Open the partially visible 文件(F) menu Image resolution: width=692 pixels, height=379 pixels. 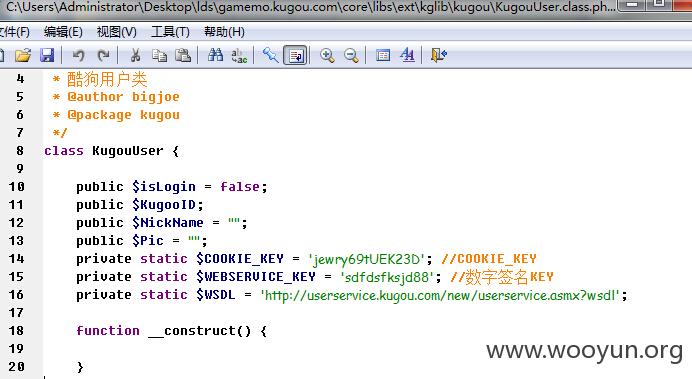(15, 32)
